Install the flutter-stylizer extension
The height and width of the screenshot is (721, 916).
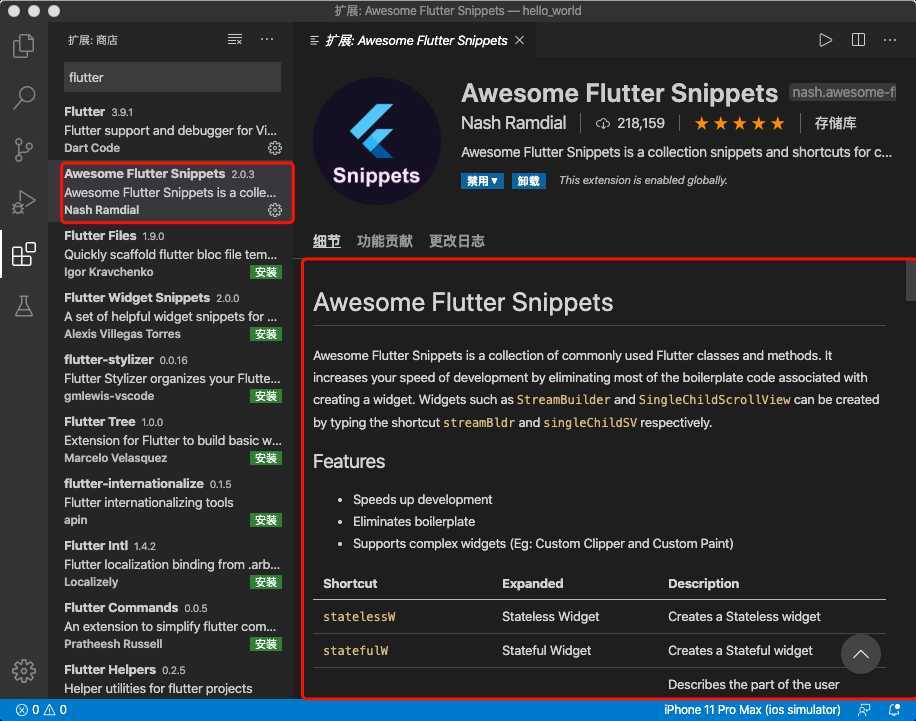click(266, 396)
